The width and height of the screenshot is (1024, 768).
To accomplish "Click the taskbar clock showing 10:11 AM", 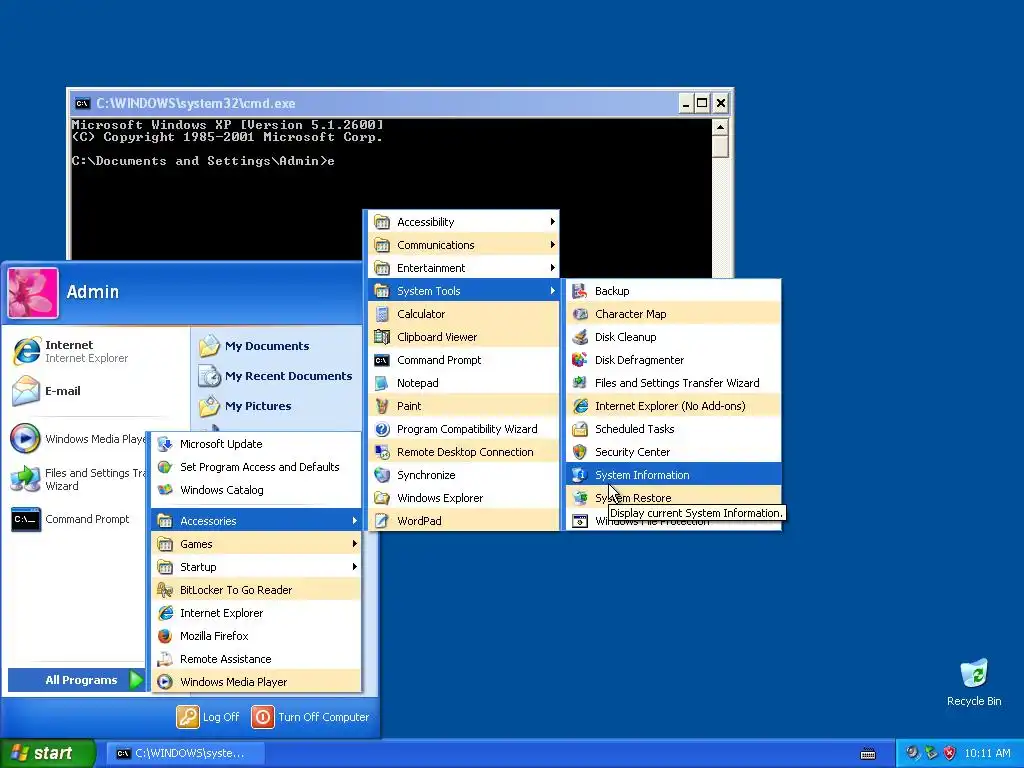I will click(987, 753).
